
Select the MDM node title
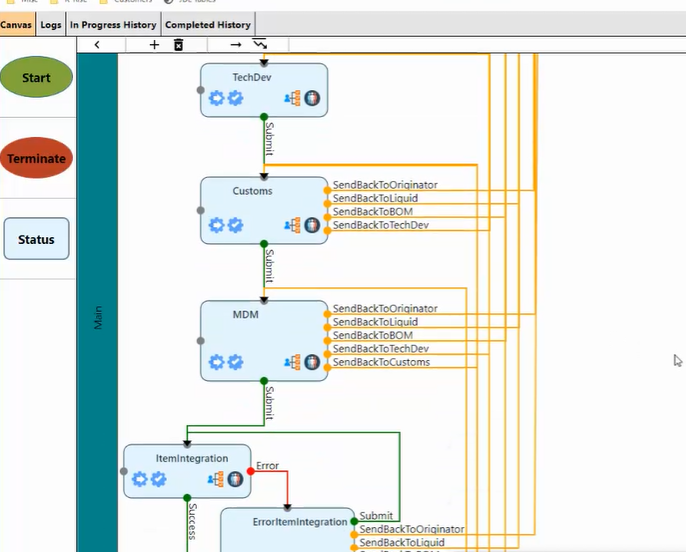pyautogui.click(x=245, y=314)
